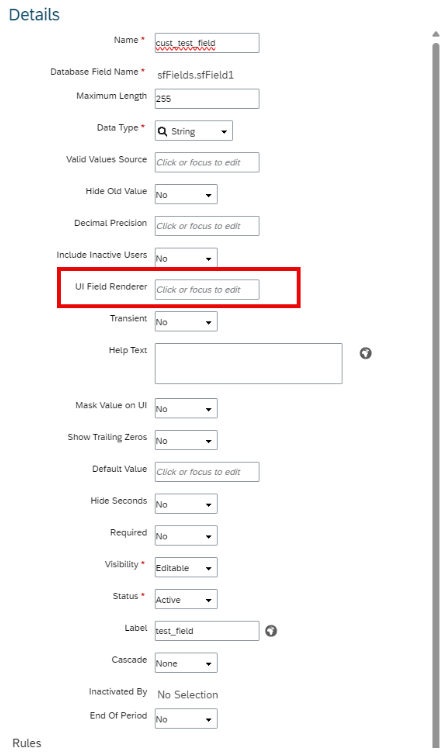Open translations globe icon beside Help Text

click(365, 353)
